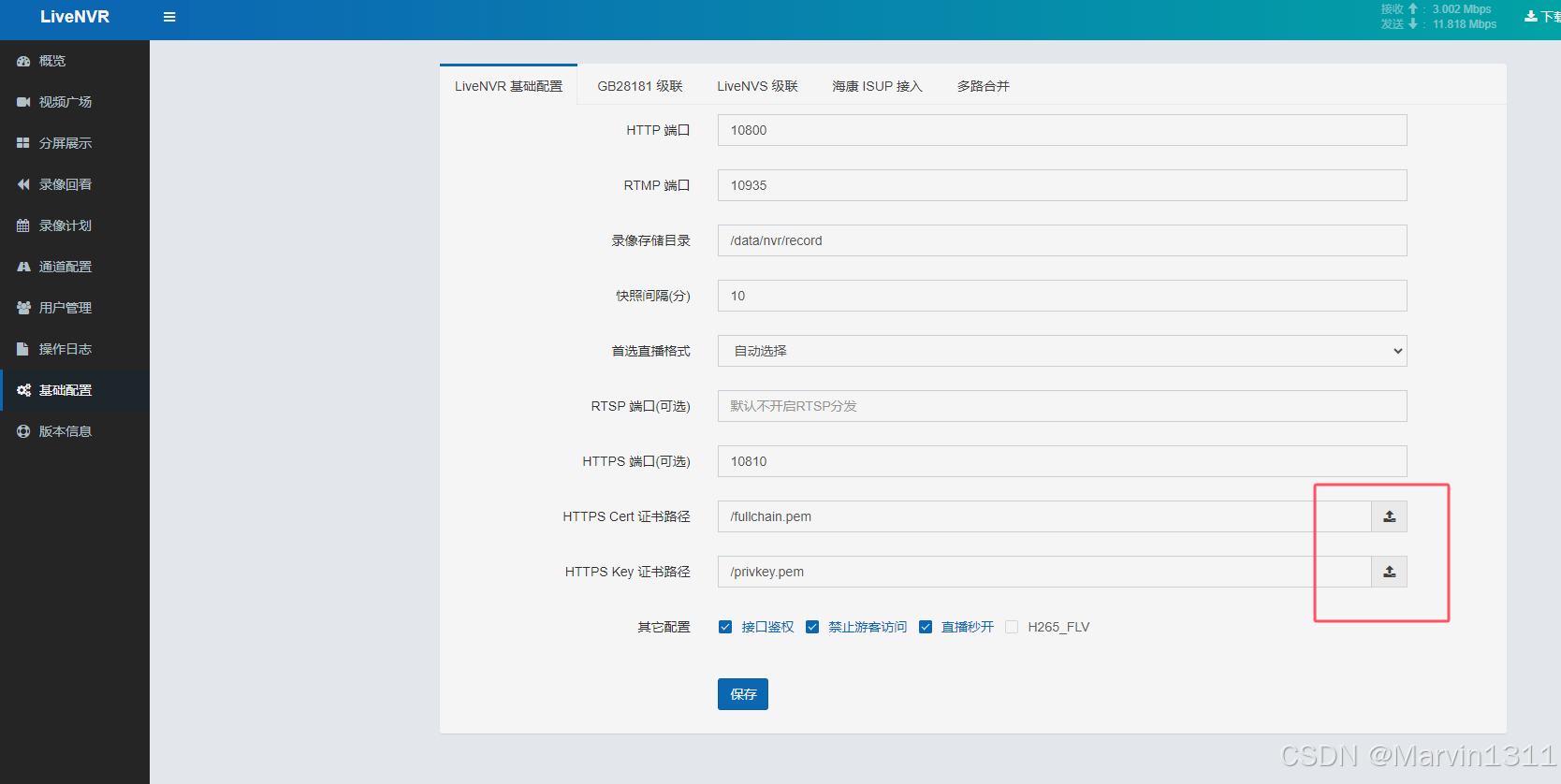Toggle the 禁止游客访问 checkbox

click(812, 627)
